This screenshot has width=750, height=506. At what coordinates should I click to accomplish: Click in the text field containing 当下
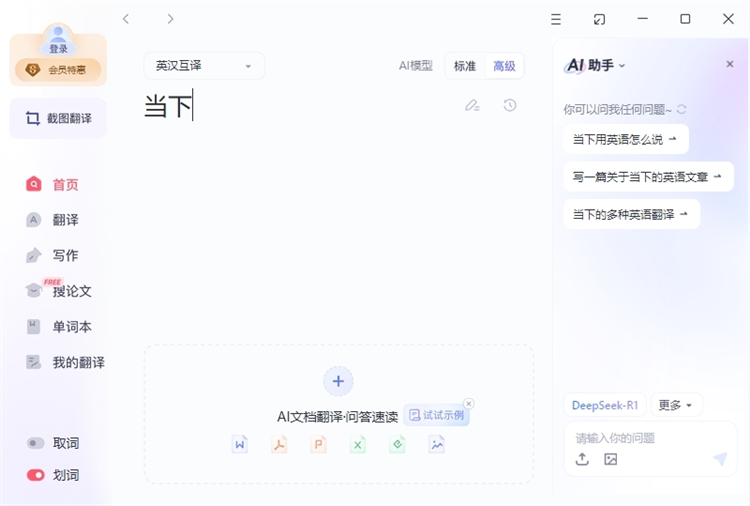(301, 106)
